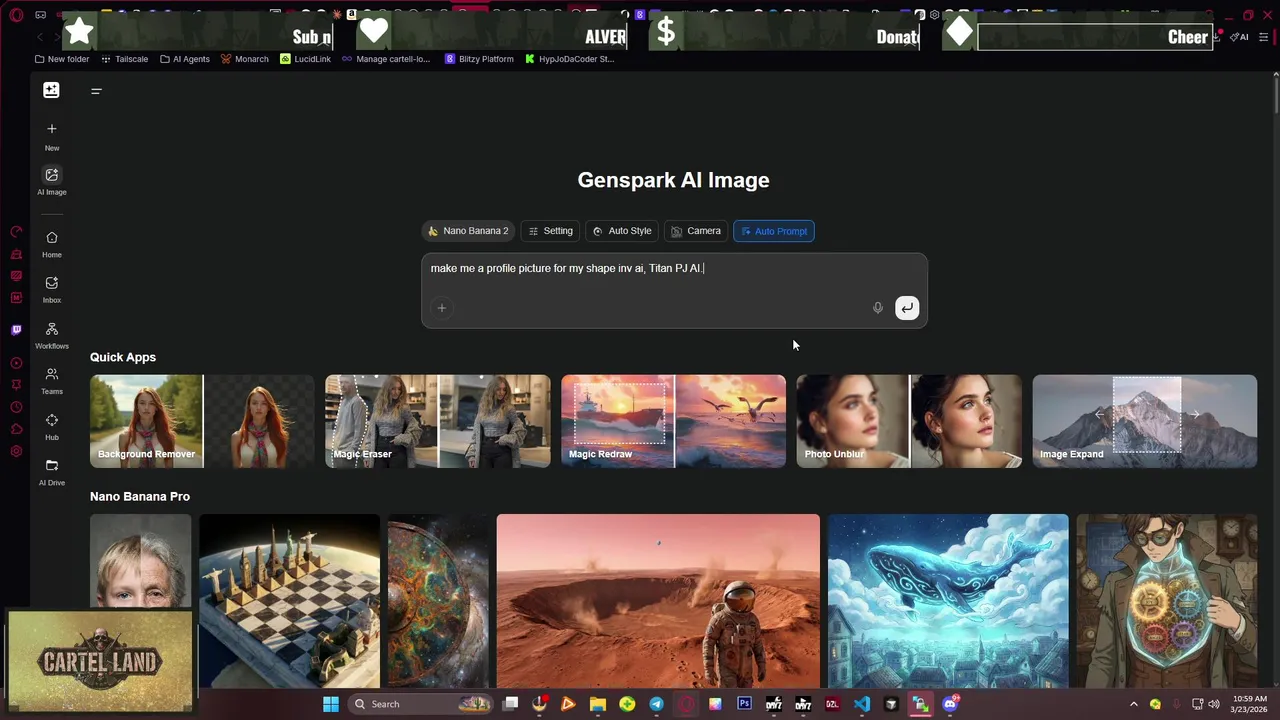The image size is (1280, 720).
Task: Open AI Drive in sidebar
Action: pos(52,473)
